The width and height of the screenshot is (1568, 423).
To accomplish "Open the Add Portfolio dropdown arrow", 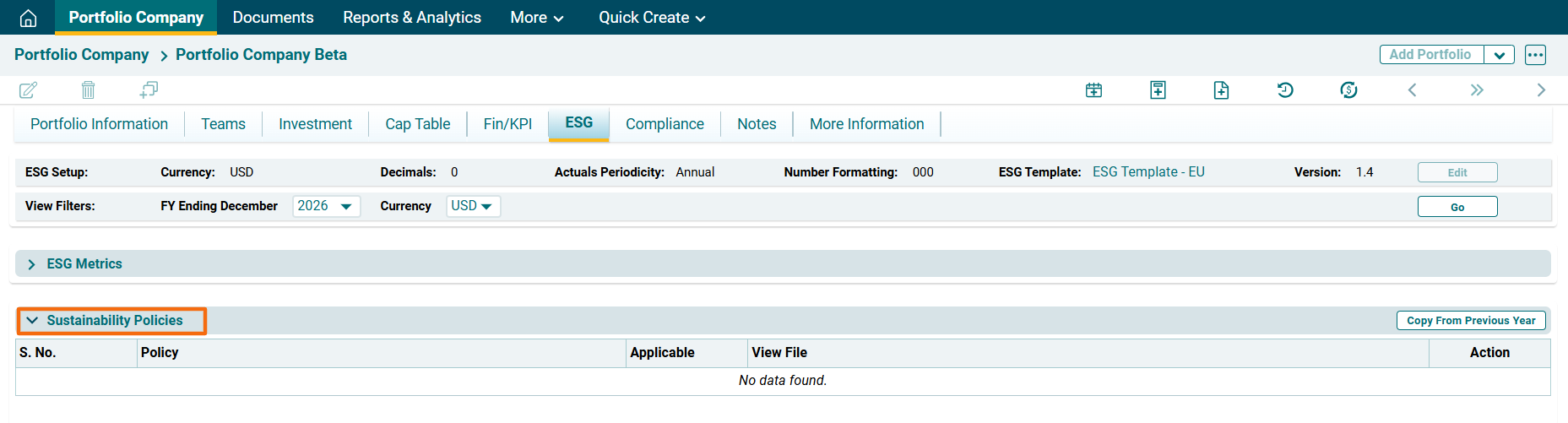I will 1499,55.
